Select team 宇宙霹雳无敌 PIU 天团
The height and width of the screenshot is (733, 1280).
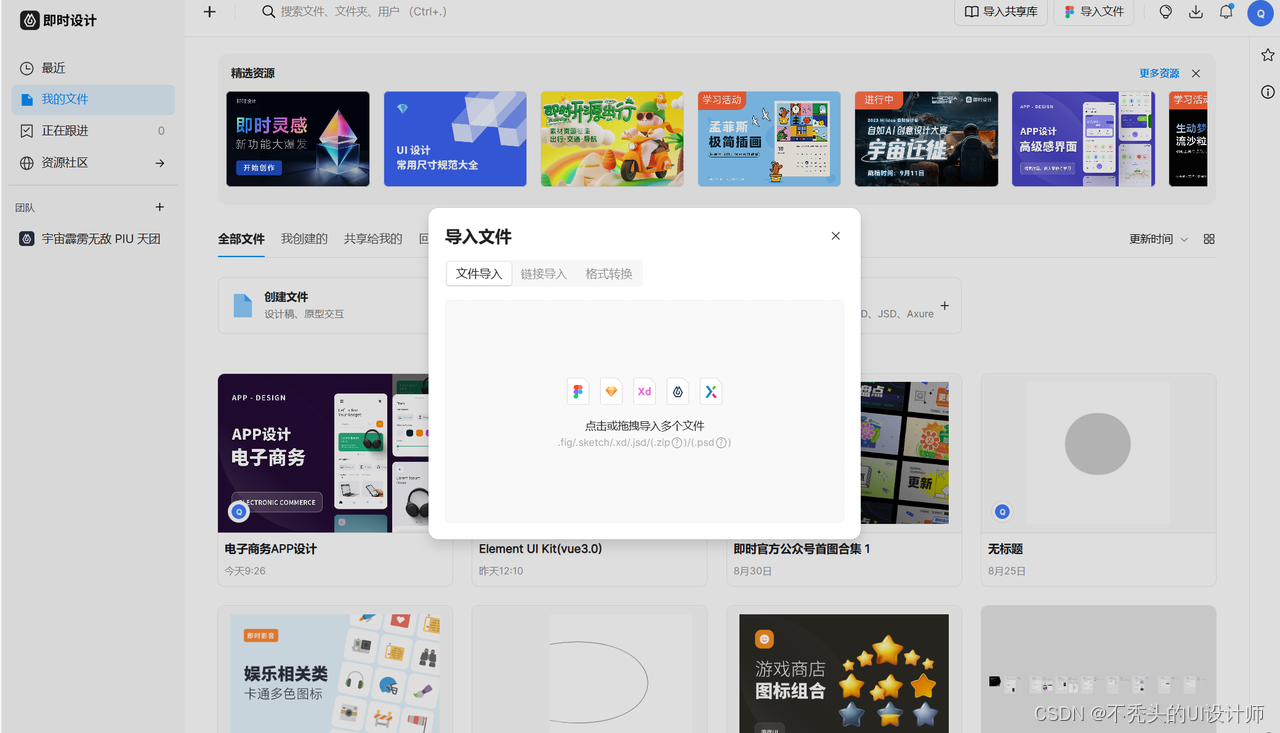93,239
